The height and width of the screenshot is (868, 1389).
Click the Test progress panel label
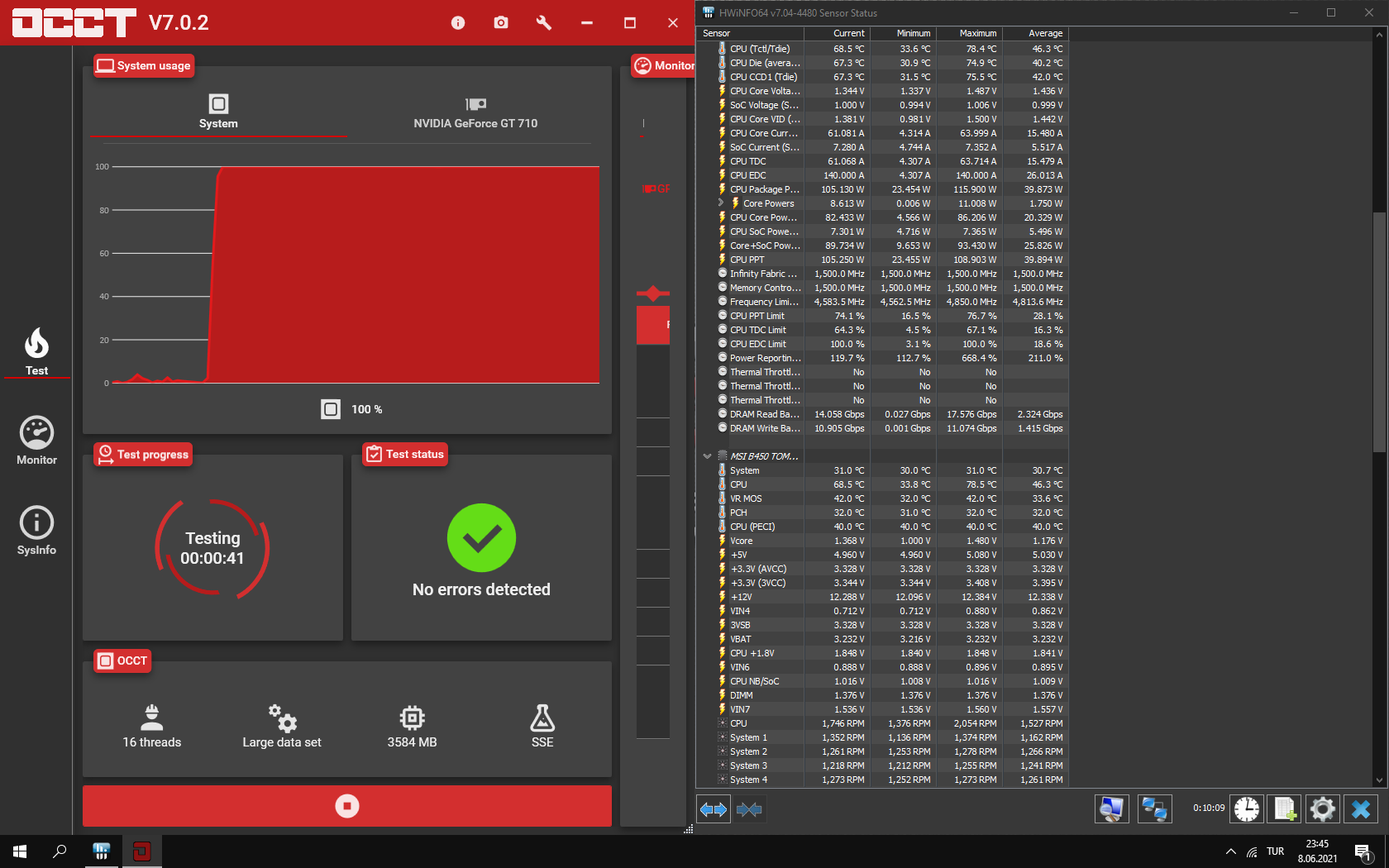(x=144, y=454)
